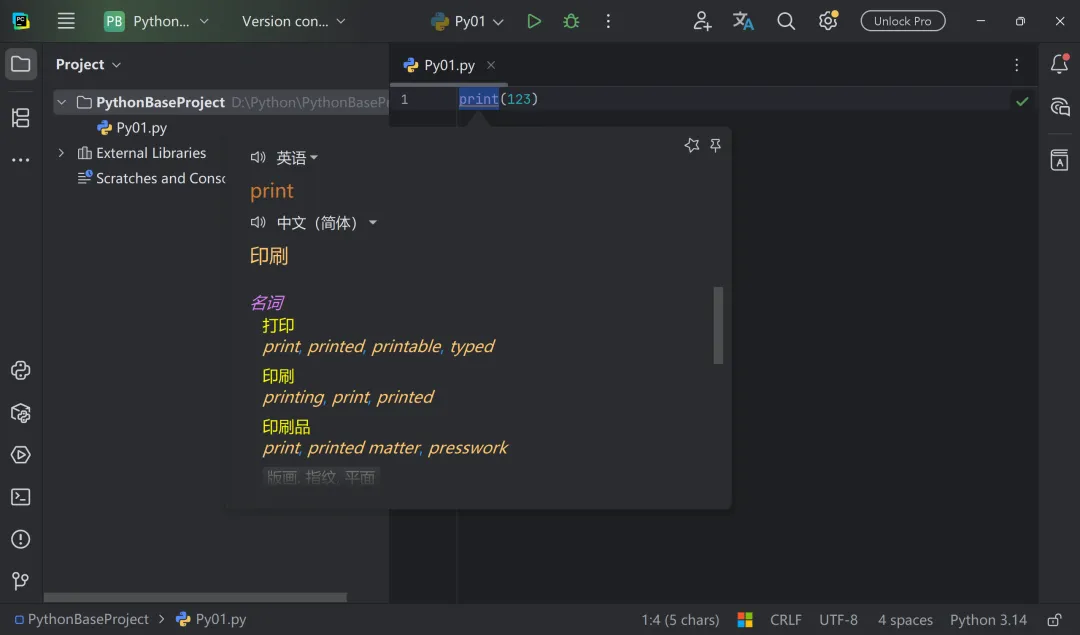This screenshot has height=635, width=1080.
Task: Expand External Libraries node
Action: (x=61, y=153)
